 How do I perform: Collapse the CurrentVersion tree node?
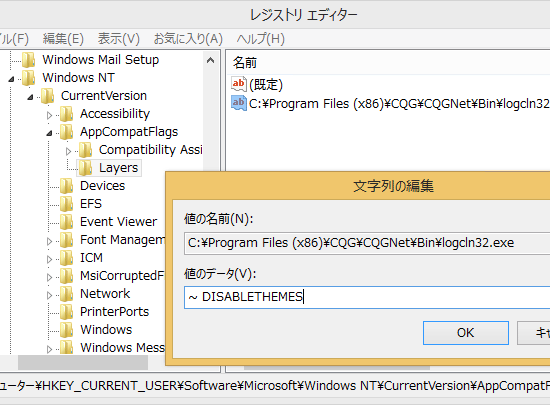coord(30,97)
